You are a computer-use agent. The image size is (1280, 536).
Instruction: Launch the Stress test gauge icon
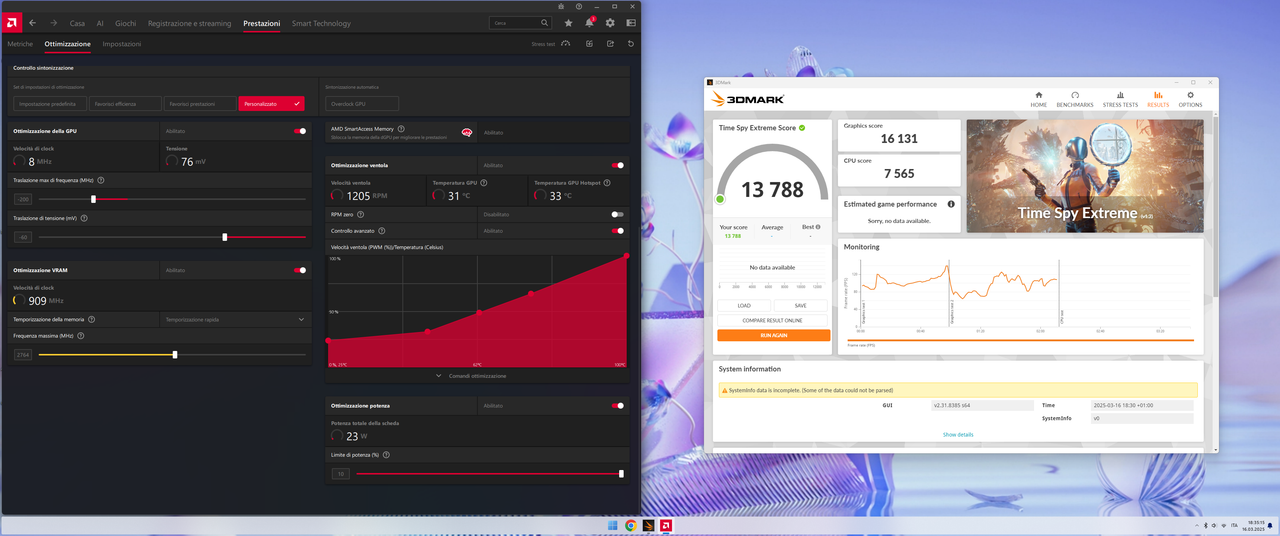tap(565, 44)
